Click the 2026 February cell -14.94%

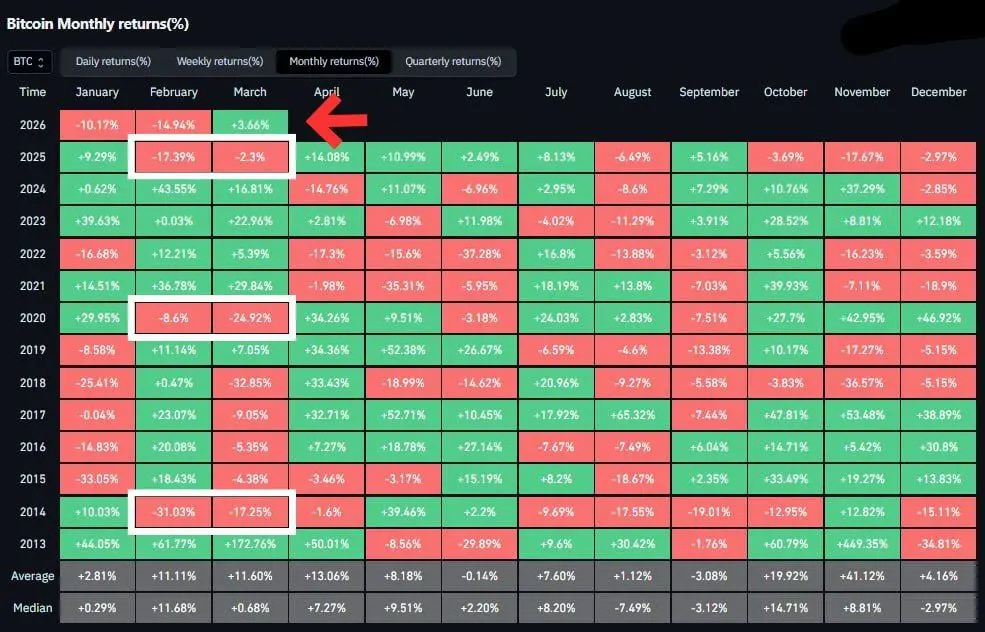tap(174, 125)
